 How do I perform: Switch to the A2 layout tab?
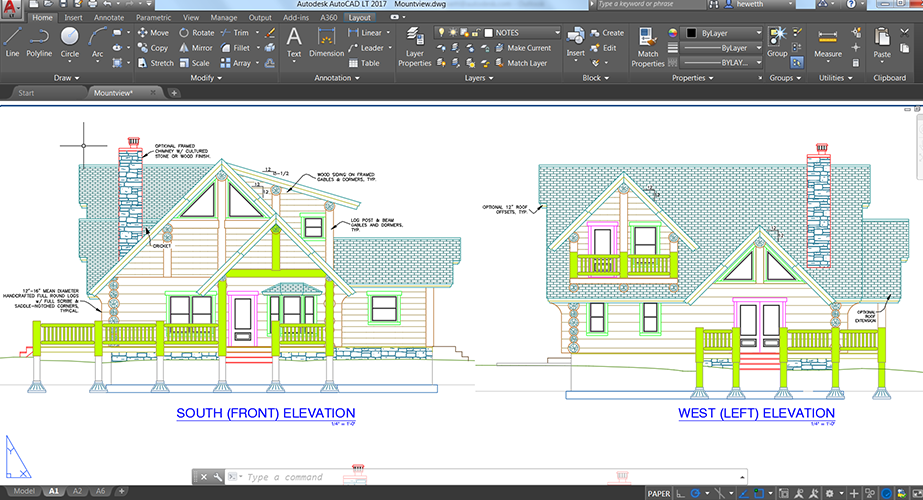77,491
